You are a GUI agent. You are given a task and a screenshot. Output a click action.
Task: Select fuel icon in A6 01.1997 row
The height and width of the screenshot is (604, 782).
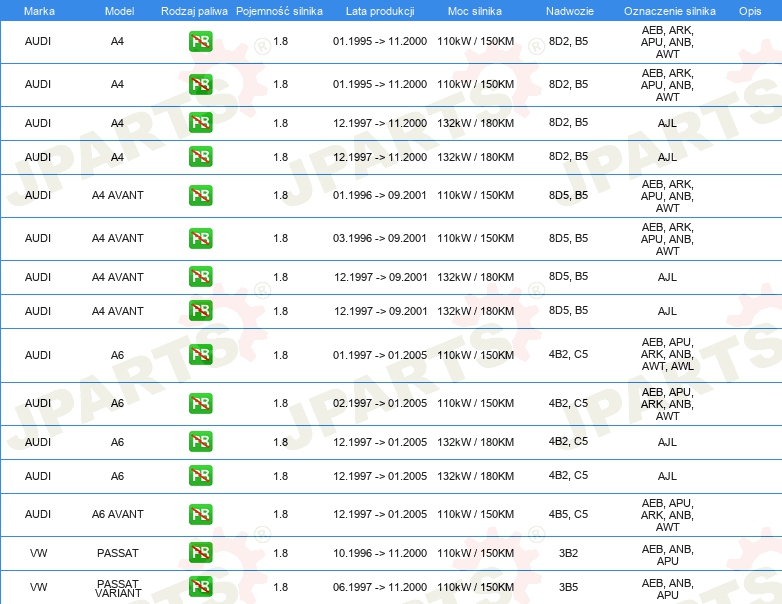point(200,355)
